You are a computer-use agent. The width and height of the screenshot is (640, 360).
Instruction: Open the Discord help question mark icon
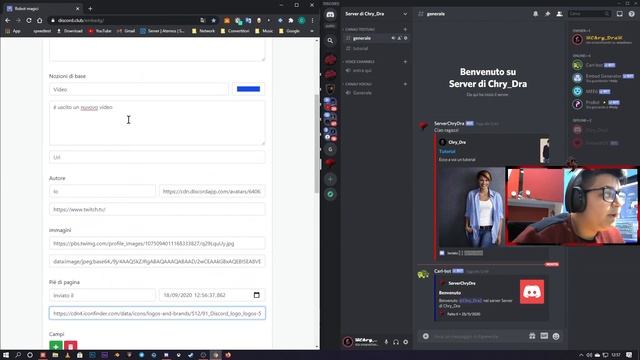[x=631, y=14]
